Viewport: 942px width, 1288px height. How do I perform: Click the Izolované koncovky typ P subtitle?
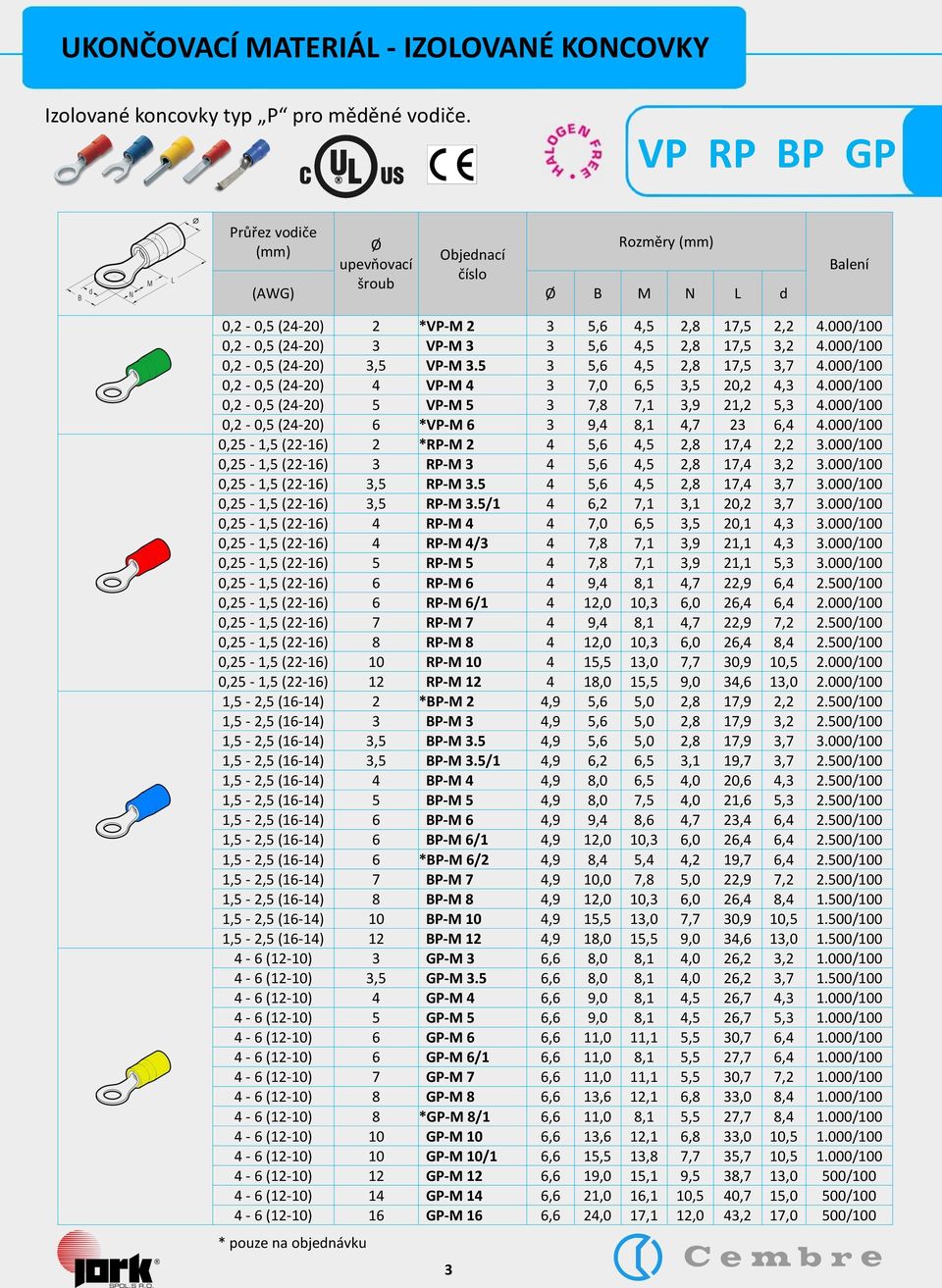258,115
